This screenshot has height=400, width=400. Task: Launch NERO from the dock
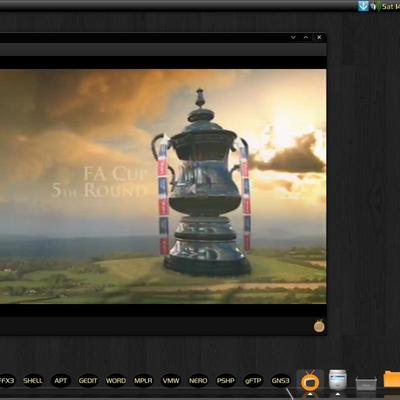(198, 380)
